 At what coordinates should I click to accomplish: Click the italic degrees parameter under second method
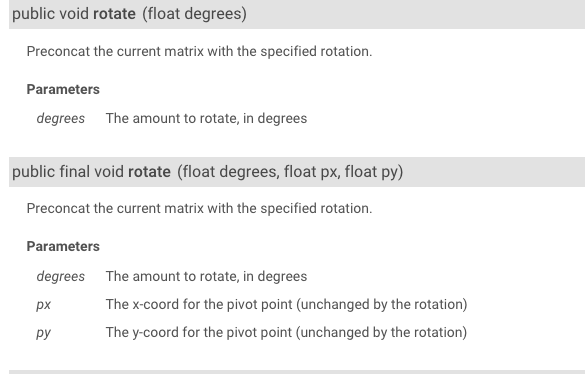point(61,277)
